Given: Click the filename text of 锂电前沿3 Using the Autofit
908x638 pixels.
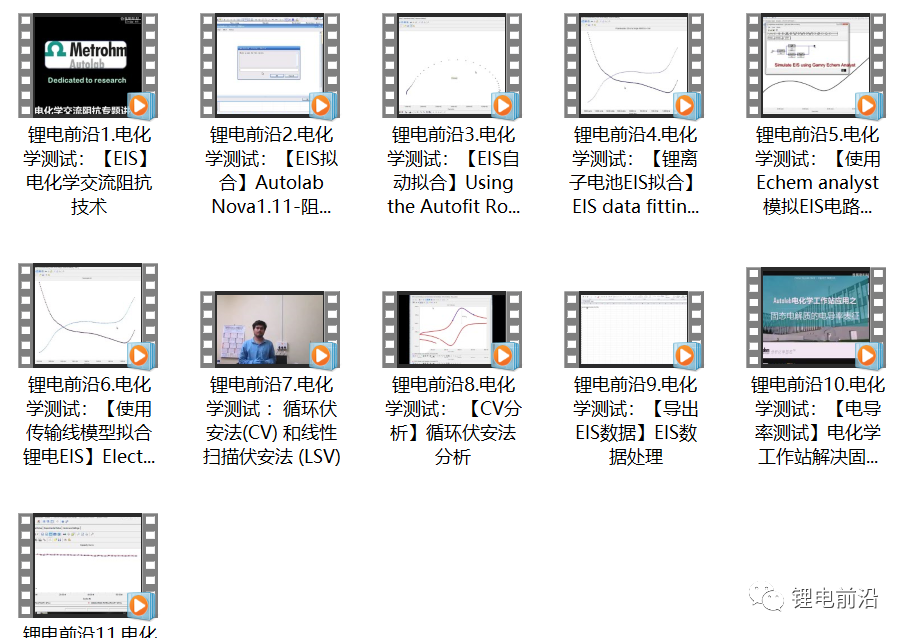Looking at the screenshot, I should (452, 170).
